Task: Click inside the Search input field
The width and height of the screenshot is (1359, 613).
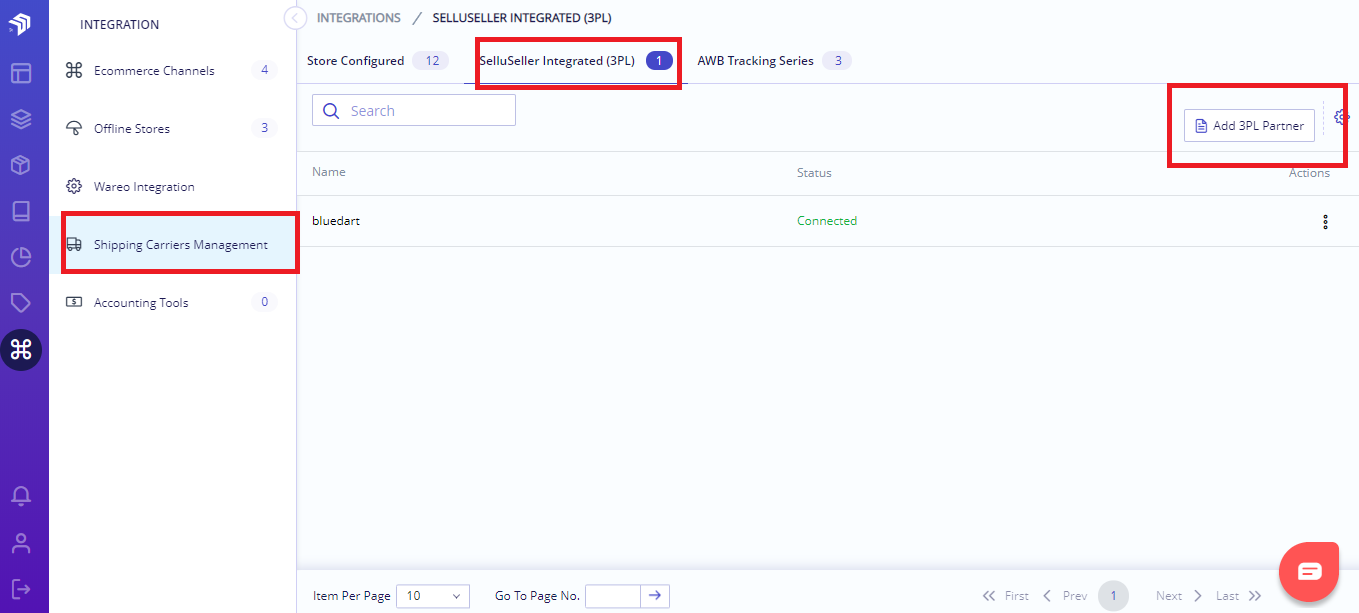Action: [413, 110]
